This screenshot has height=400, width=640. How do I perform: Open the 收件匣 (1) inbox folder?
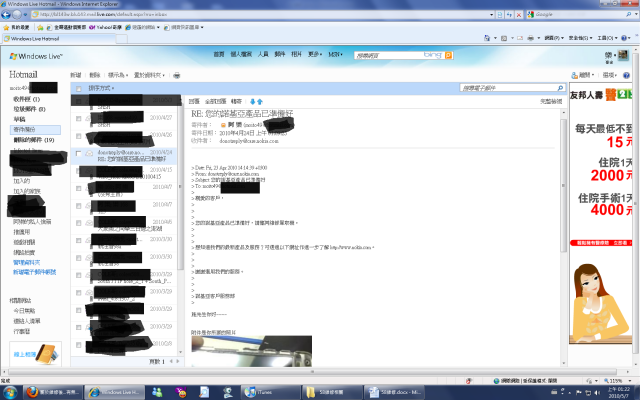coord(27,99)
